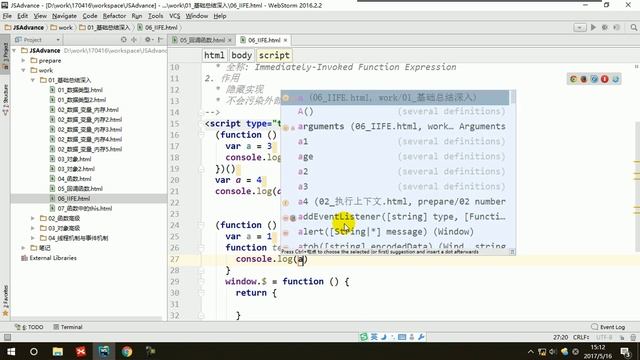Choose 'alert' completion suggestion
Screen dimensions: 640x360
coord(395,232)
